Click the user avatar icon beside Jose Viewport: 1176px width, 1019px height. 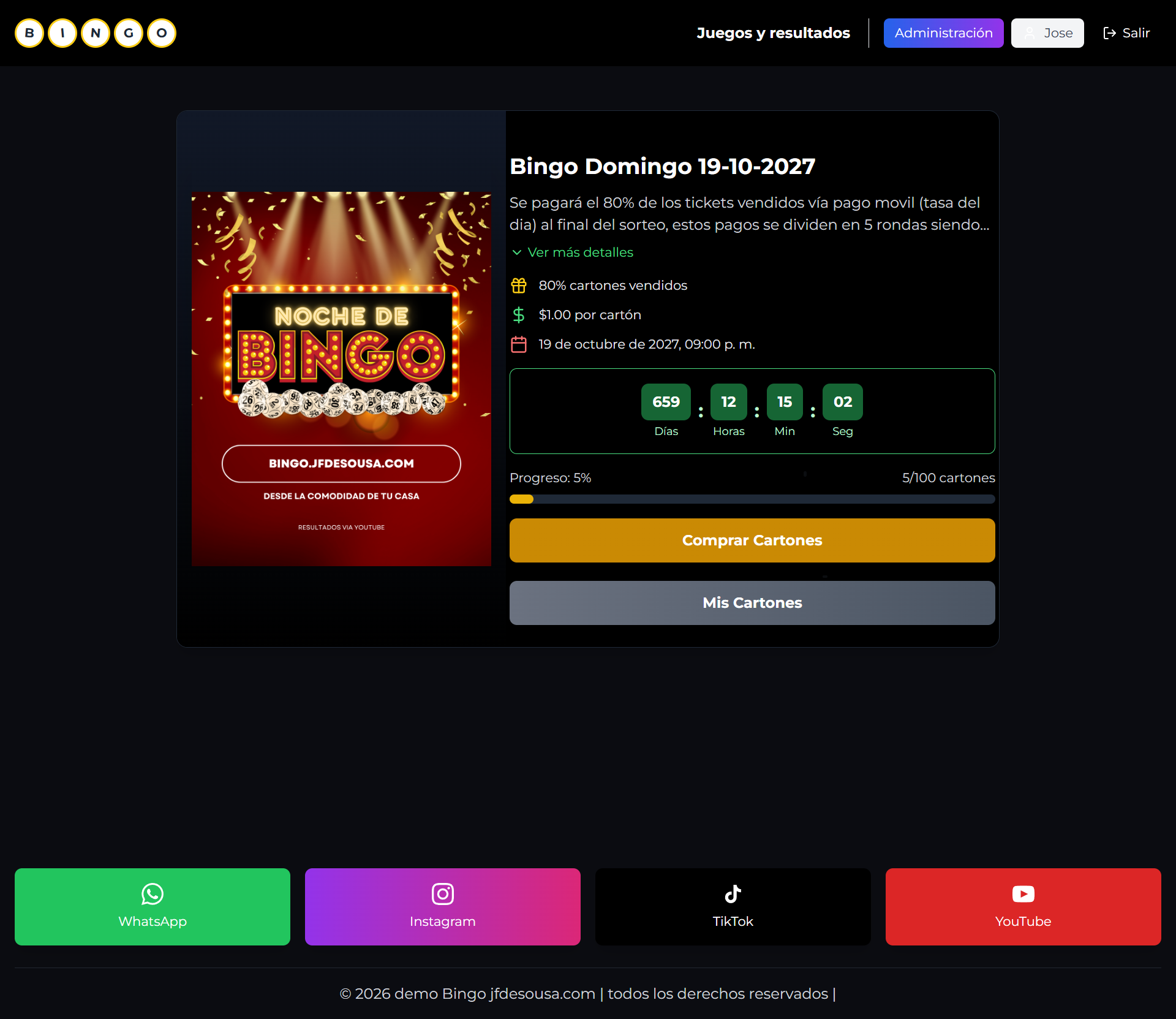[1030, 33]
